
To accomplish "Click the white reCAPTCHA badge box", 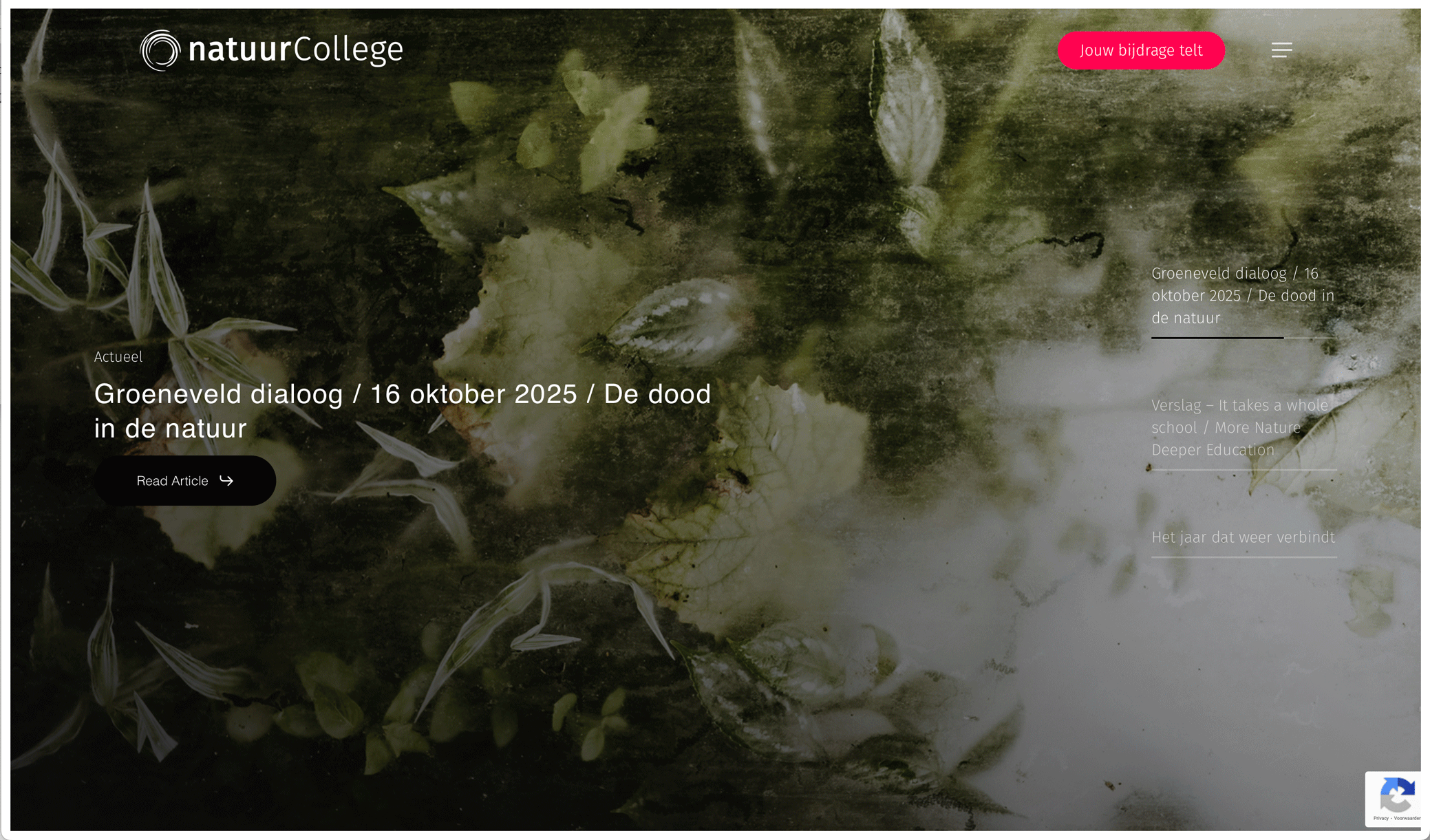I will [x=1393, y=799].
